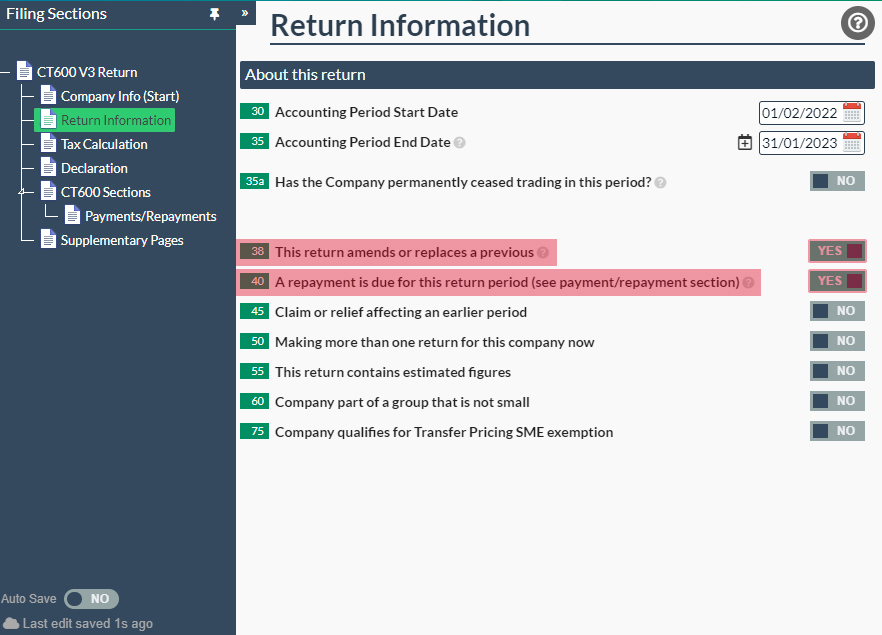Open Supplementary Pages section
882x635 pixels.
click(x=122, y=240)
